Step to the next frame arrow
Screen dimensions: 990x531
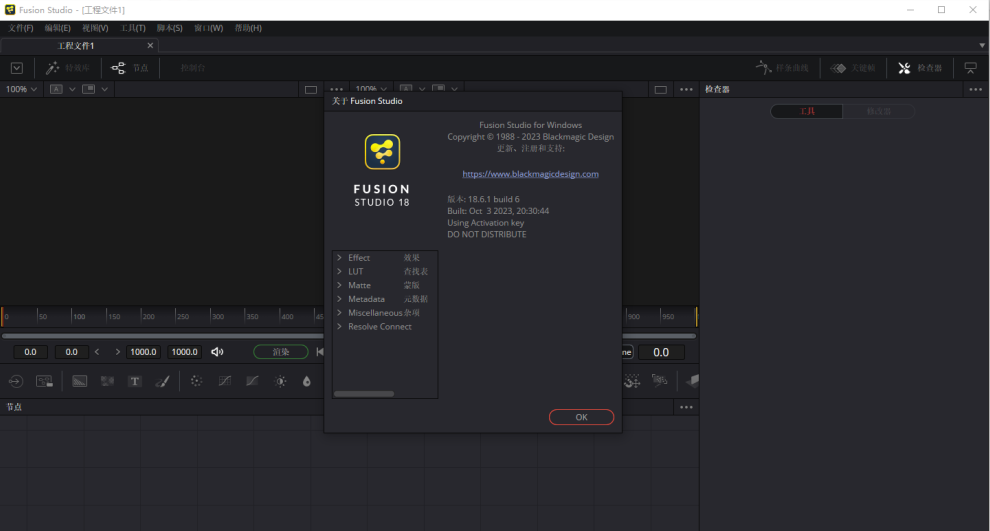[x=117, y=352]
